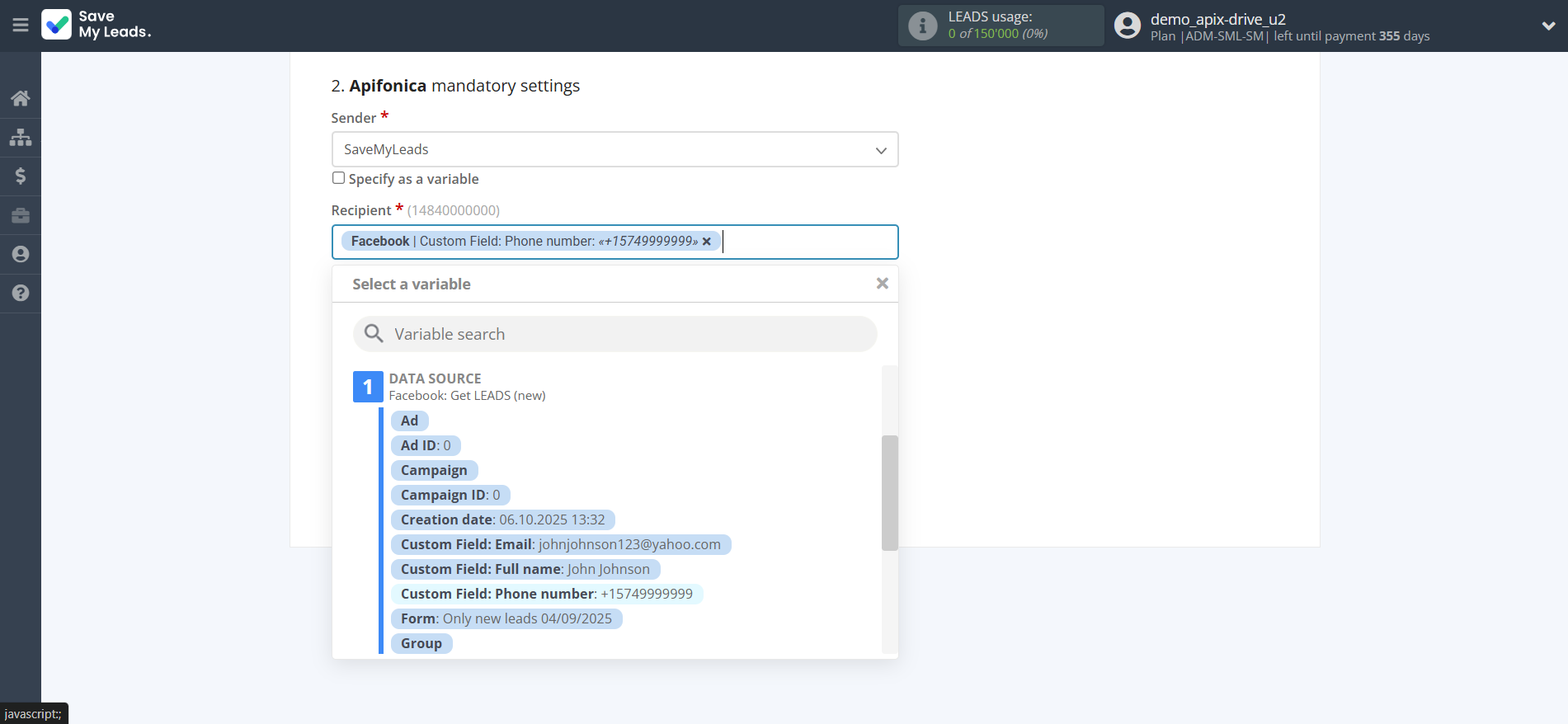Screen dimensions: 1568x724
Task: Click the variable list scrollbar
Action: point(889,492)
